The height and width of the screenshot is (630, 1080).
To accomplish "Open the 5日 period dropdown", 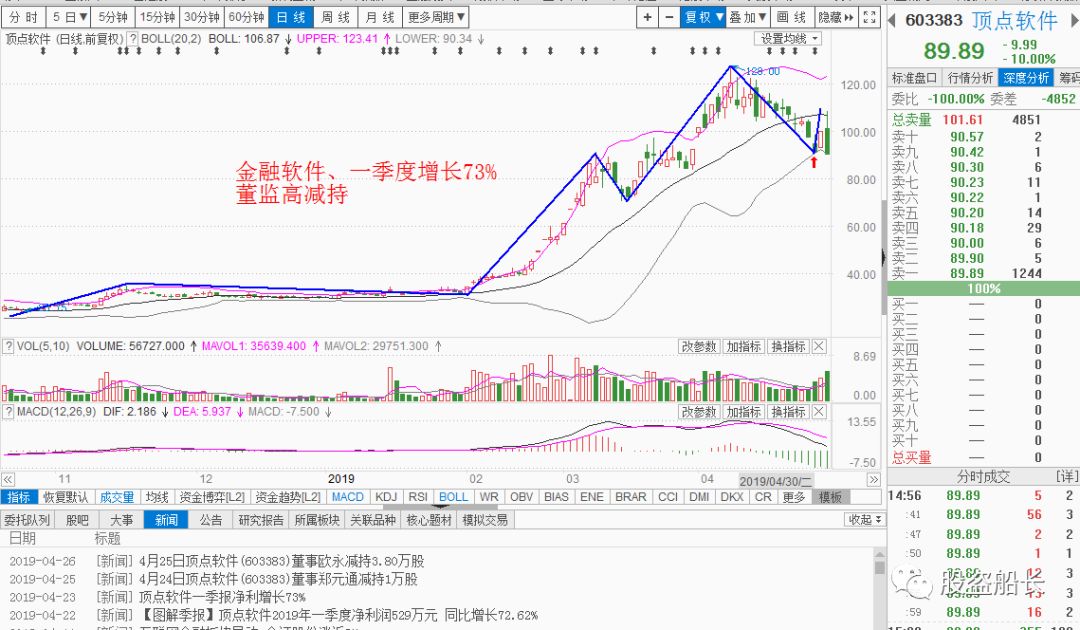I will (70, 17).
